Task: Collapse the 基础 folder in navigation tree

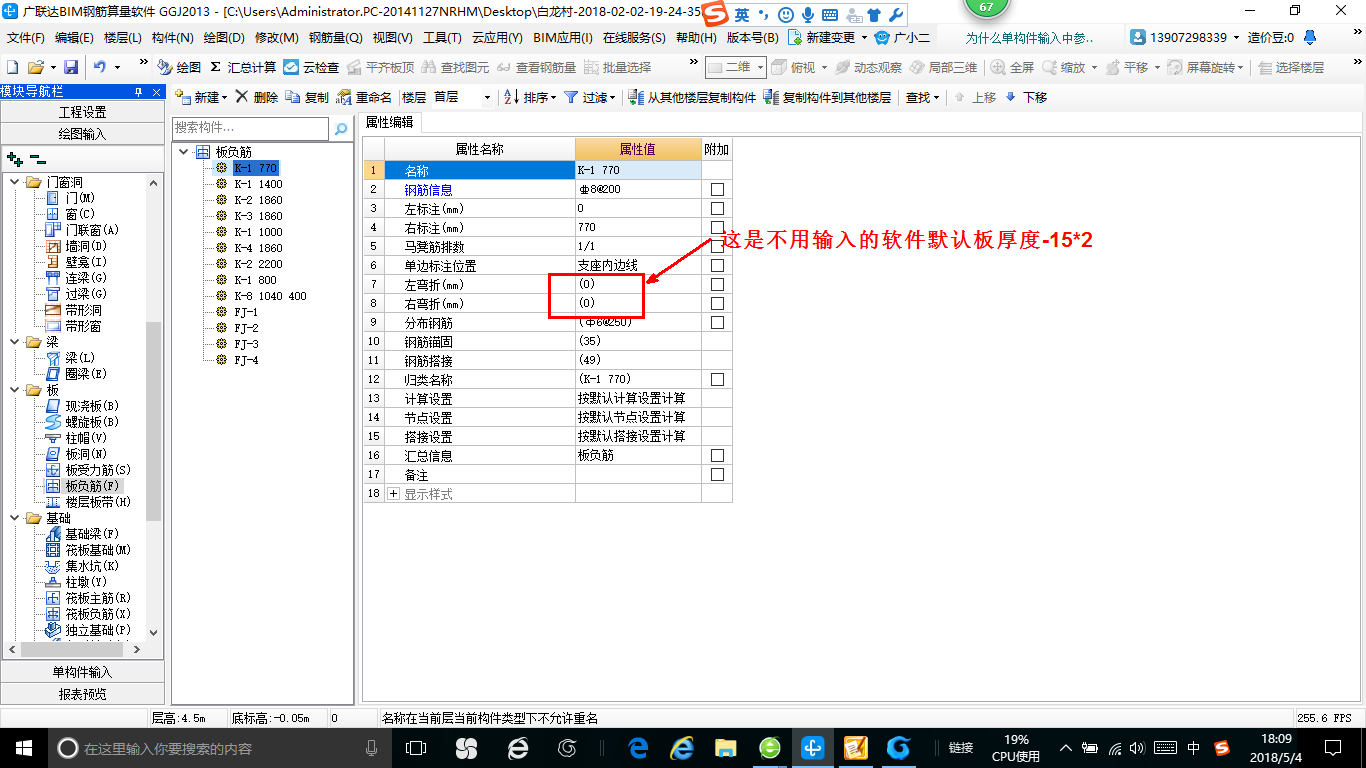Action: (15, 518)
